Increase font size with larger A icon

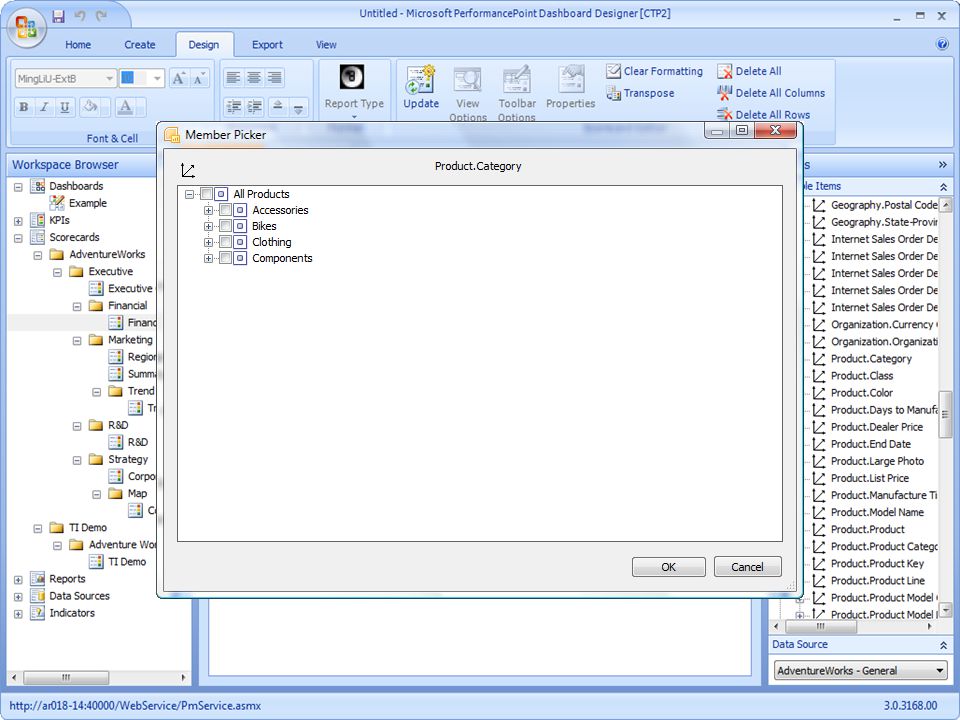click(x=178, y=78)
